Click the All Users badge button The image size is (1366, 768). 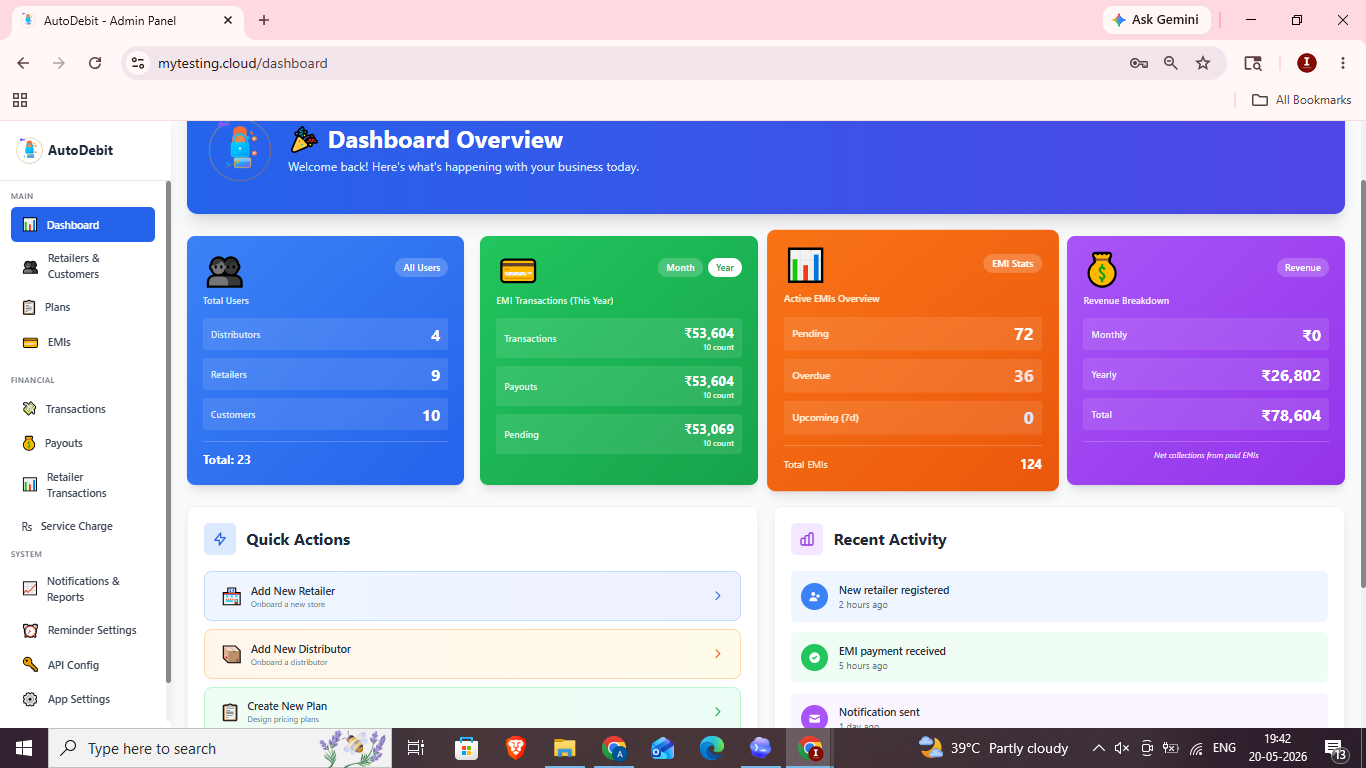tap(422, 268)
